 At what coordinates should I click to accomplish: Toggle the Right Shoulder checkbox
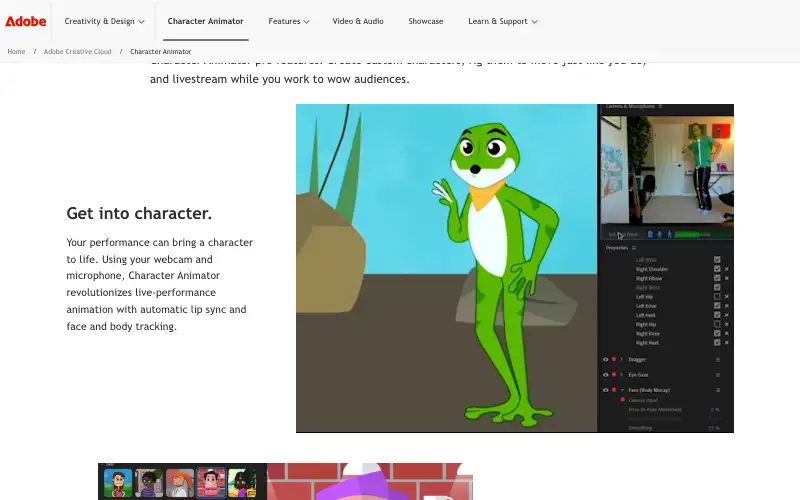(x=717, y=269)
